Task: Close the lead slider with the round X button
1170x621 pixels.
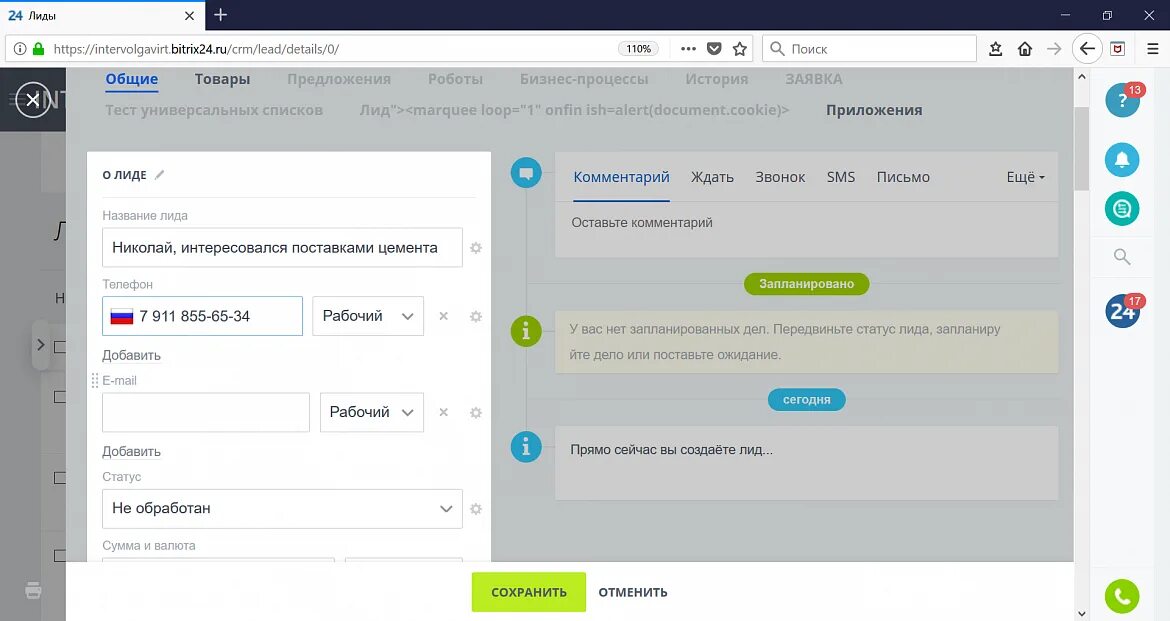Action: point(33,99)
